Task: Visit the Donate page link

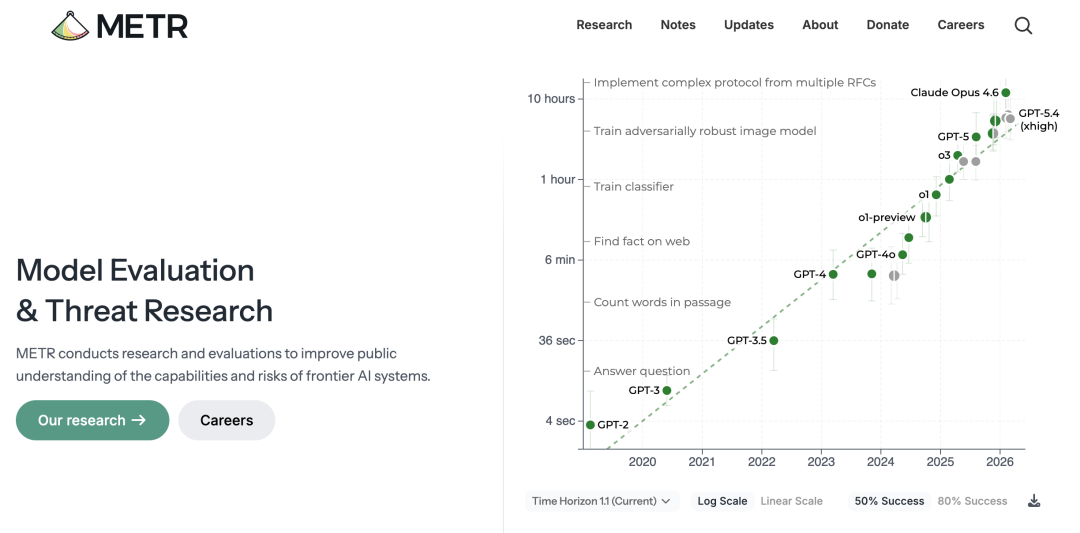Action: [888, 25]
